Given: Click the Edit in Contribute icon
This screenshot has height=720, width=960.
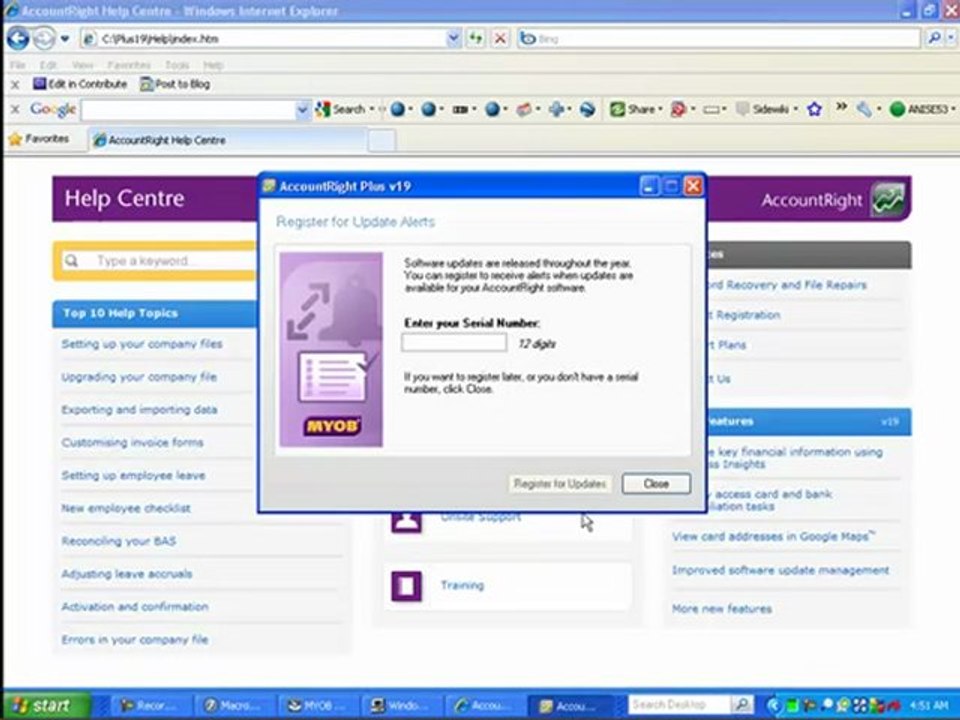Looking at the screenshot, I should pyautogui.click(x=40, y=84).
